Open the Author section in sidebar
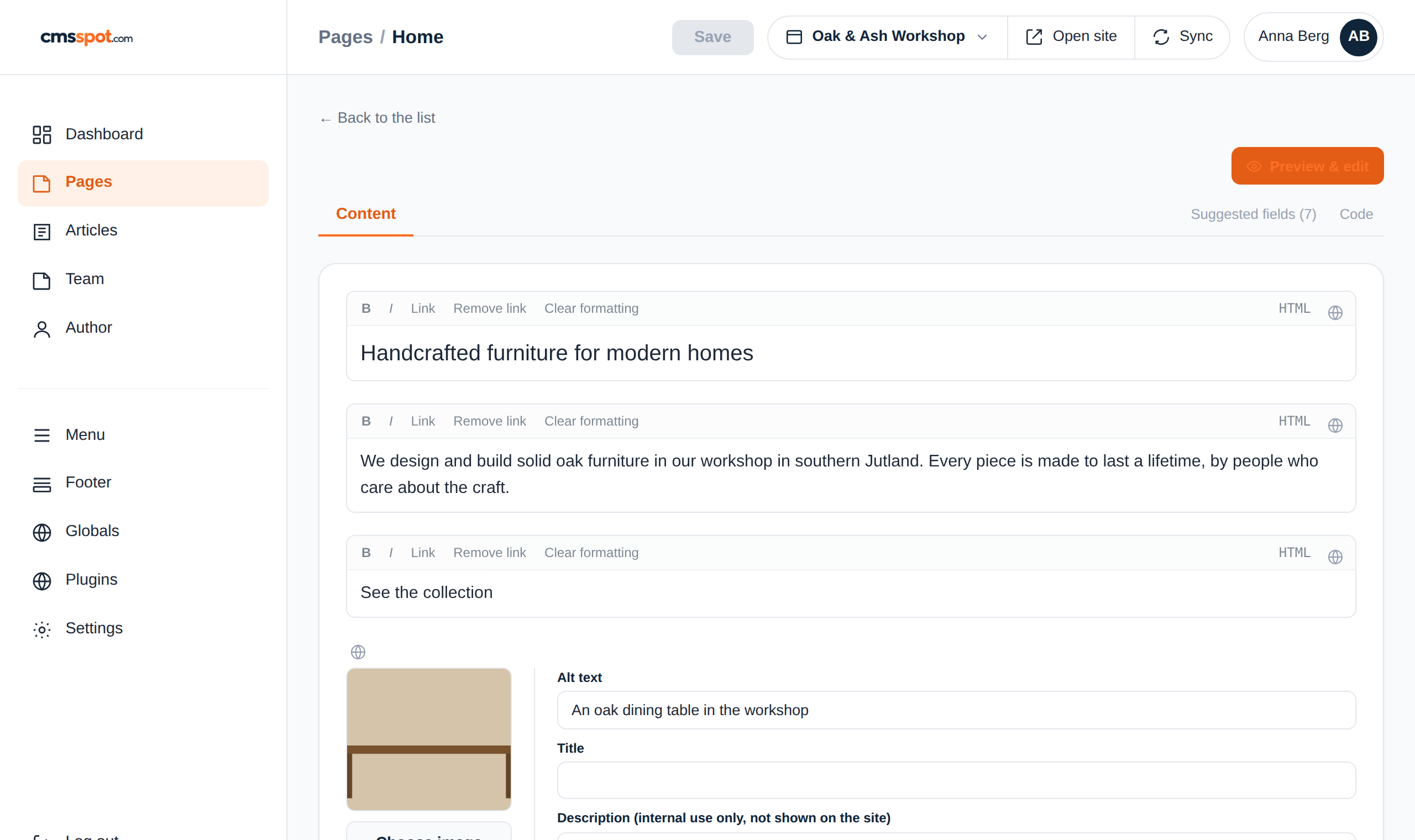The image size is (1415, 840). [x=143, y=328]
